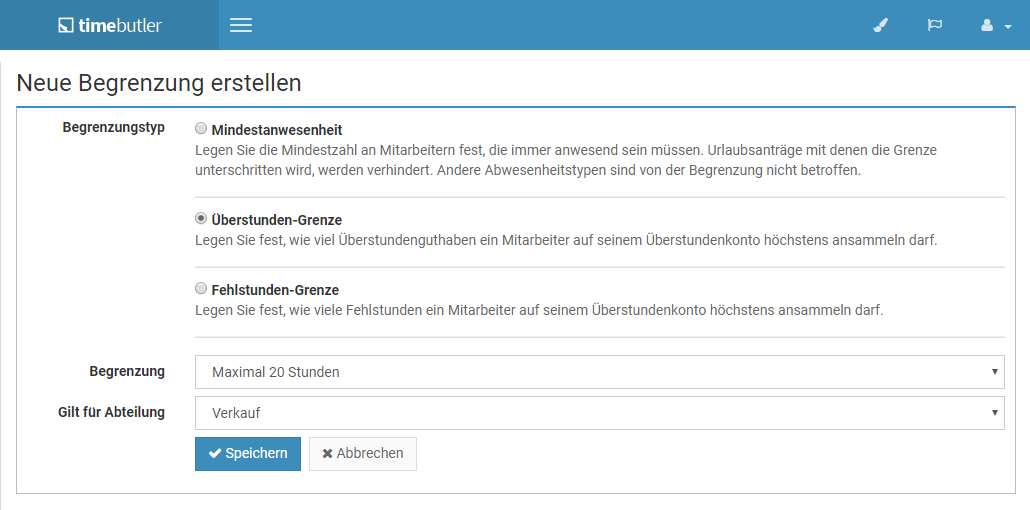The height and width of the screenshot is (510, 1030).
Task: Click the X icon on Abbrechen
Action: 327,453
